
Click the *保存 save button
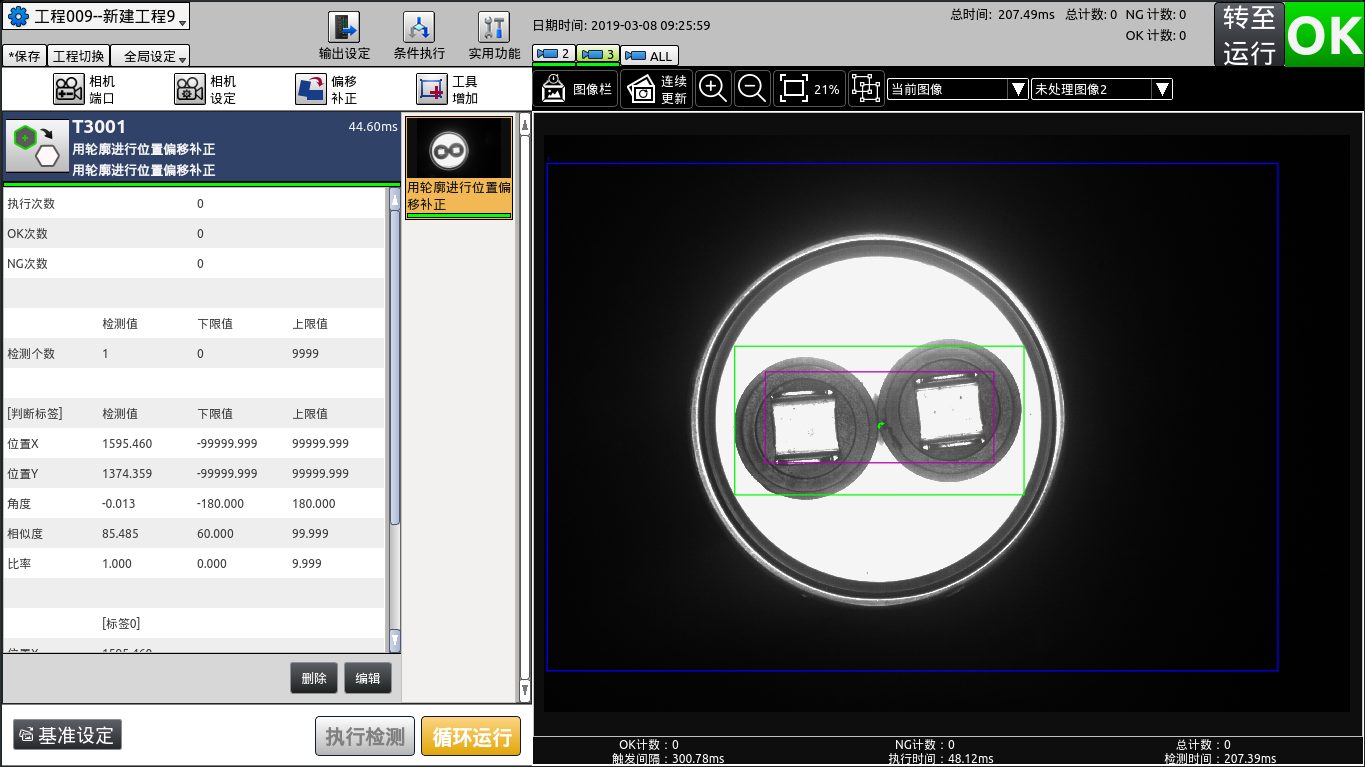point(24,56)
